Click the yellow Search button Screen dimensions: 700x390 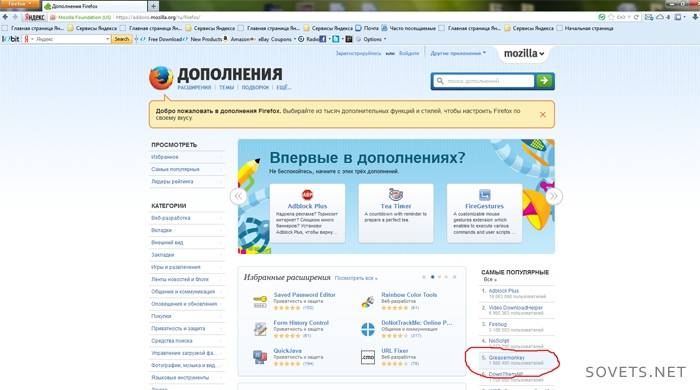[121, 39]
